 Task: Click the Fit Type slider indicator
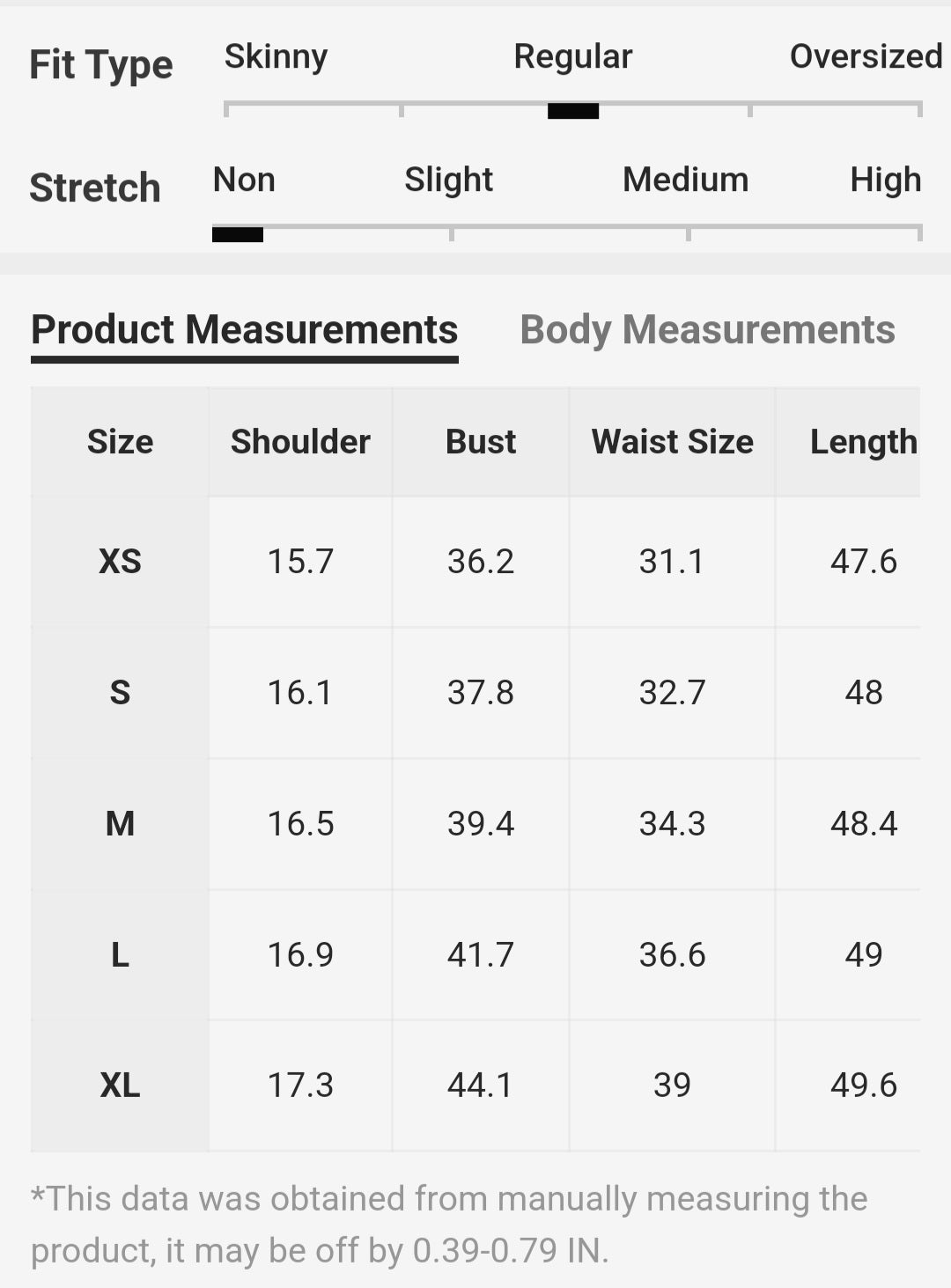pyautogui.click(x=573, y=111)
